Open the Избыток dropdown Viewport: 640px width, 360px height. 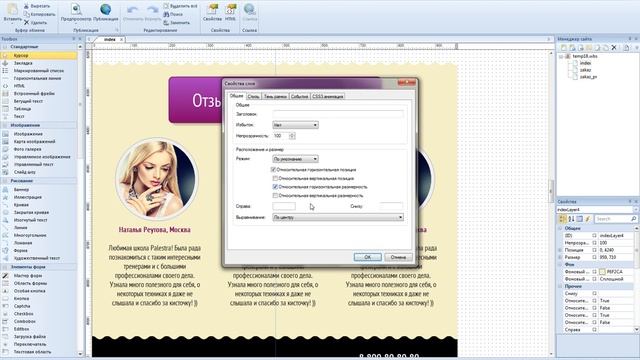tap(295, 125)
